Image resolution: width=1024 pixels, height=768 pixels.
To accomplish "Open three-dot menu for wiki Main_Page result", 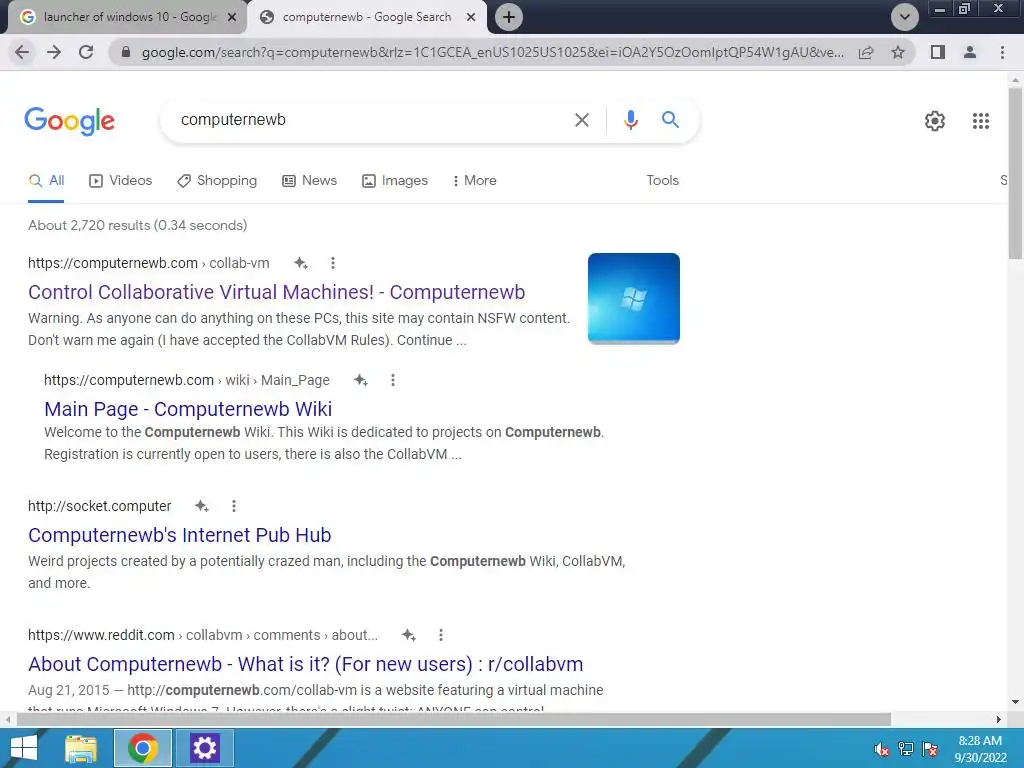I will click(x=392, y=380).
